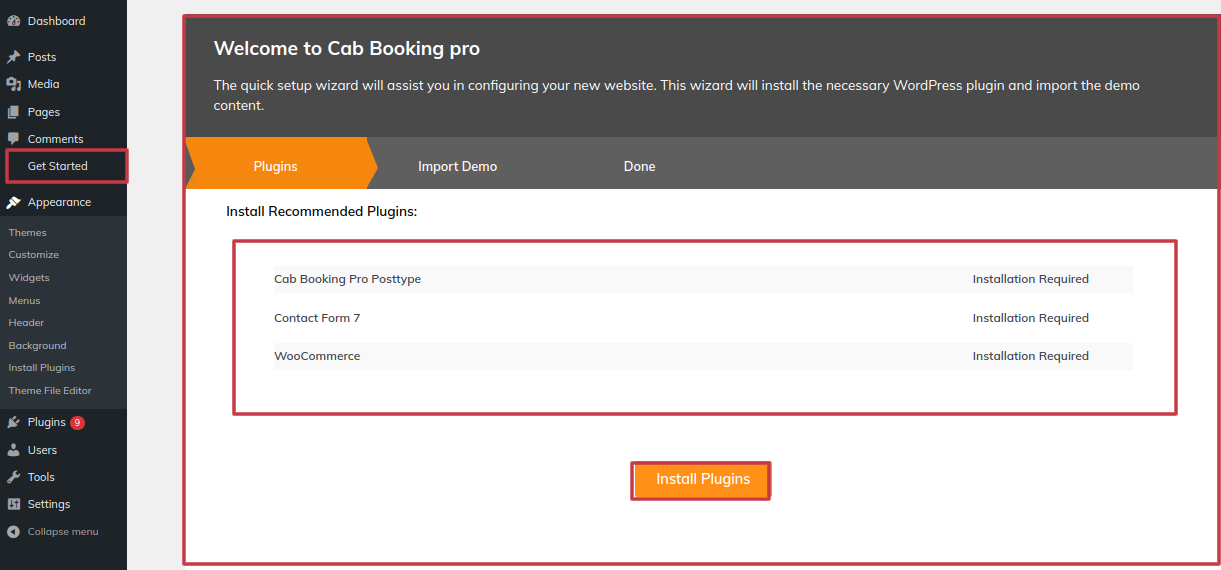Click the Comments speech bubble icon

[14, 139]
